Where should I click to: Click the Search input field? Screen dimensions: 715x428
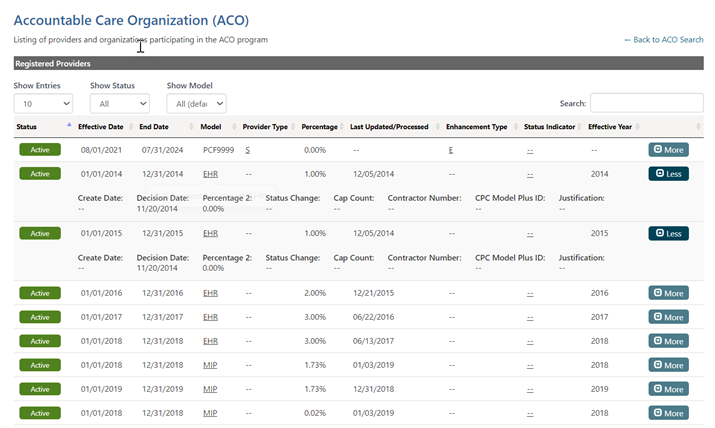[x=647, y=103]
